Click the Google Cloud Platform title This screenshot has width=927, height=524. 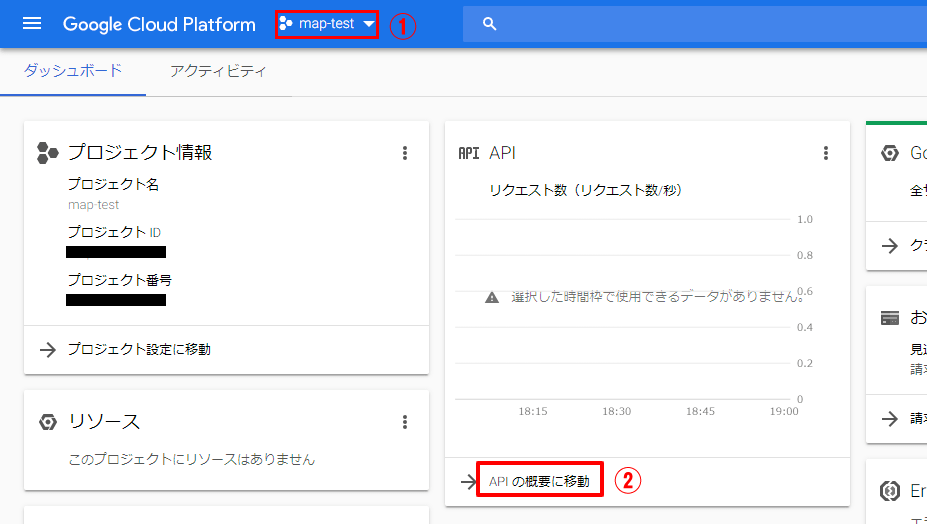coord(159,24)
